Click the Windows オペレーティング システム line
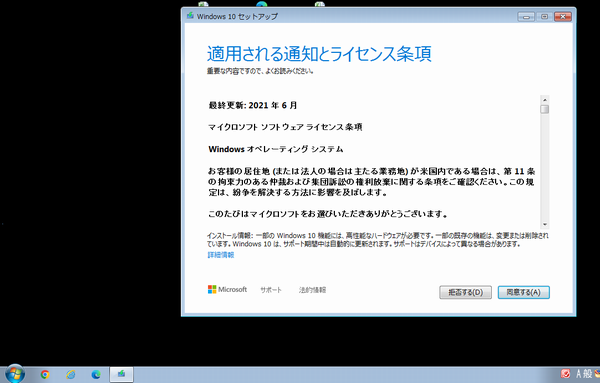 tap(276, 149)
